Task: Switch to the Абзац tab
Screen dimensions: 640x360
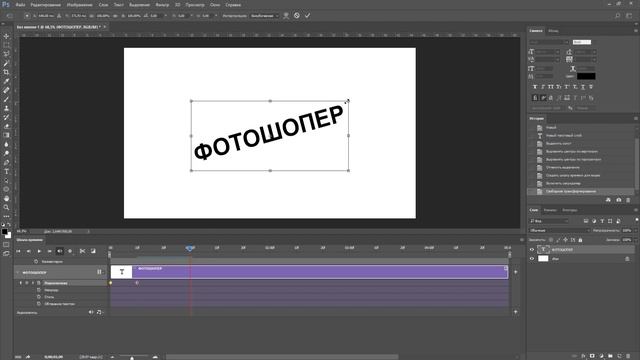Action: tap(553, 31)
